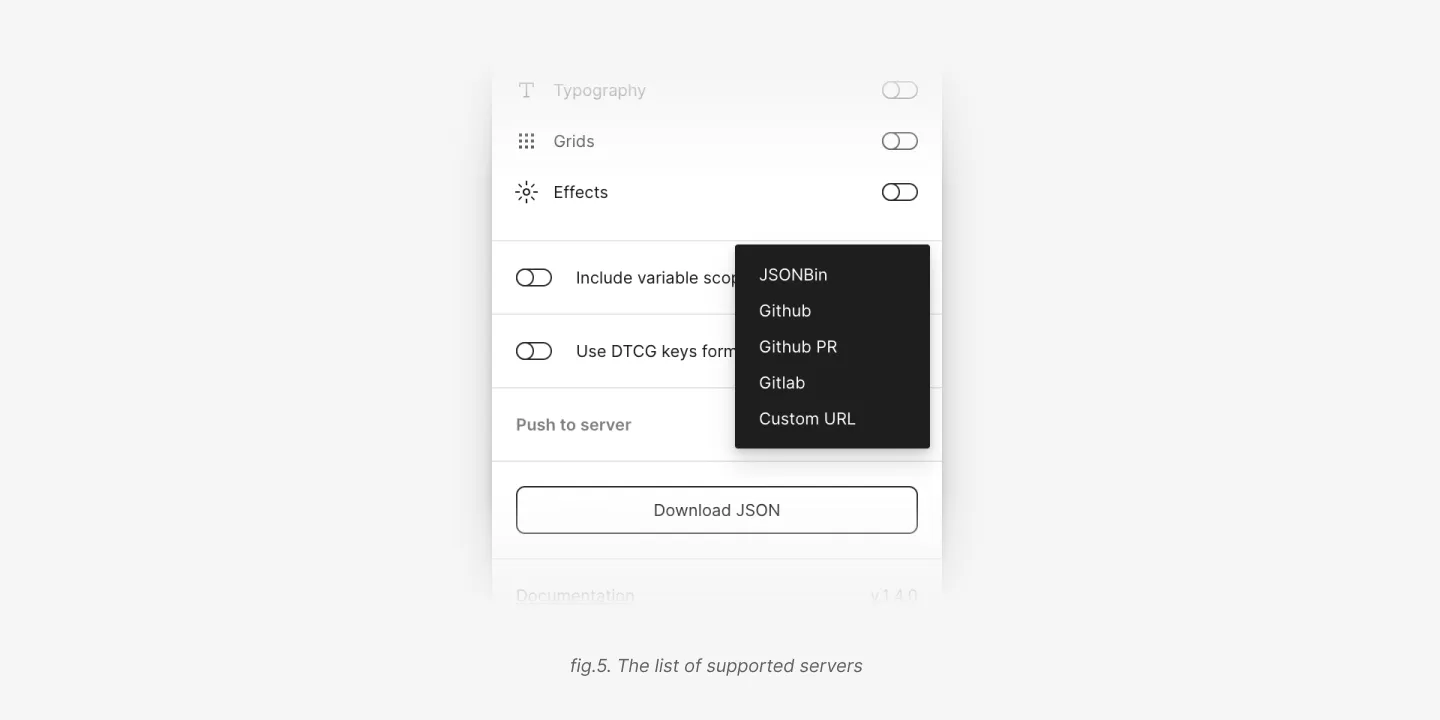Click the Typography T icon

click(x=526, y=90)
